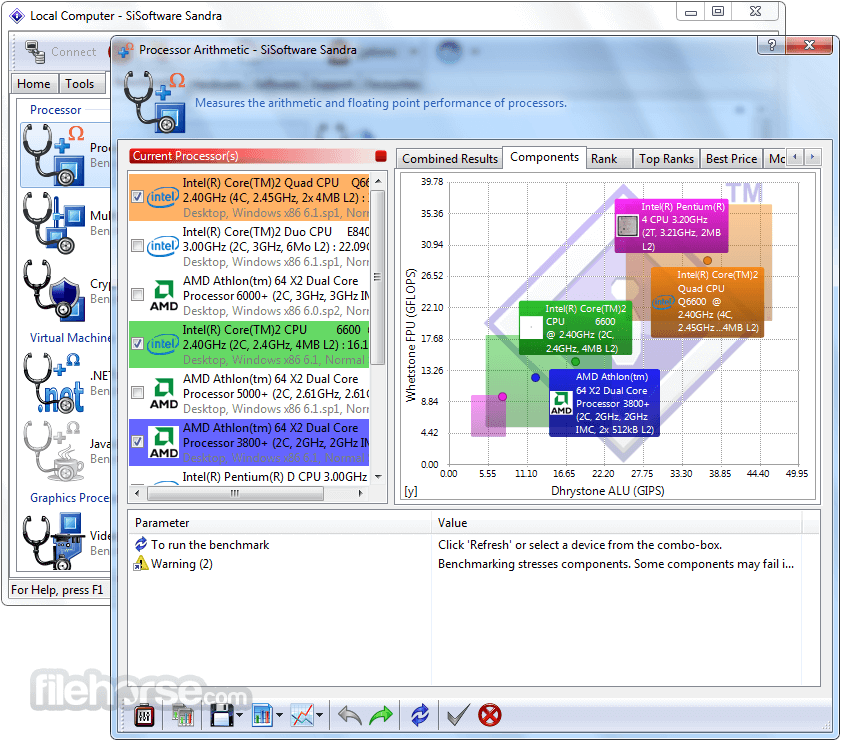Click the floppy disk save icon
This screenshot has width=841, height=741.
(222, 715)
